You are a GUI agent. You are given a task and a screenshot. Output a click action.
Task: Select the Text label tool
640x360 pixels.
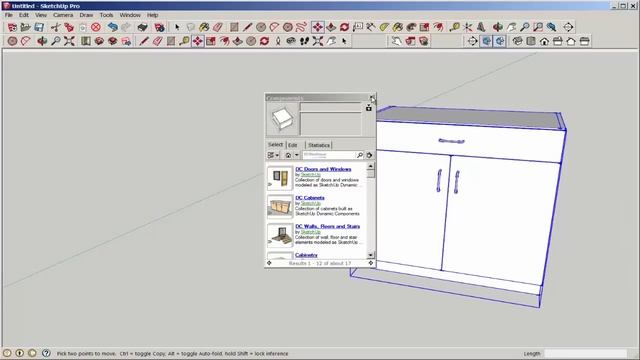click(x=358, y=27)
